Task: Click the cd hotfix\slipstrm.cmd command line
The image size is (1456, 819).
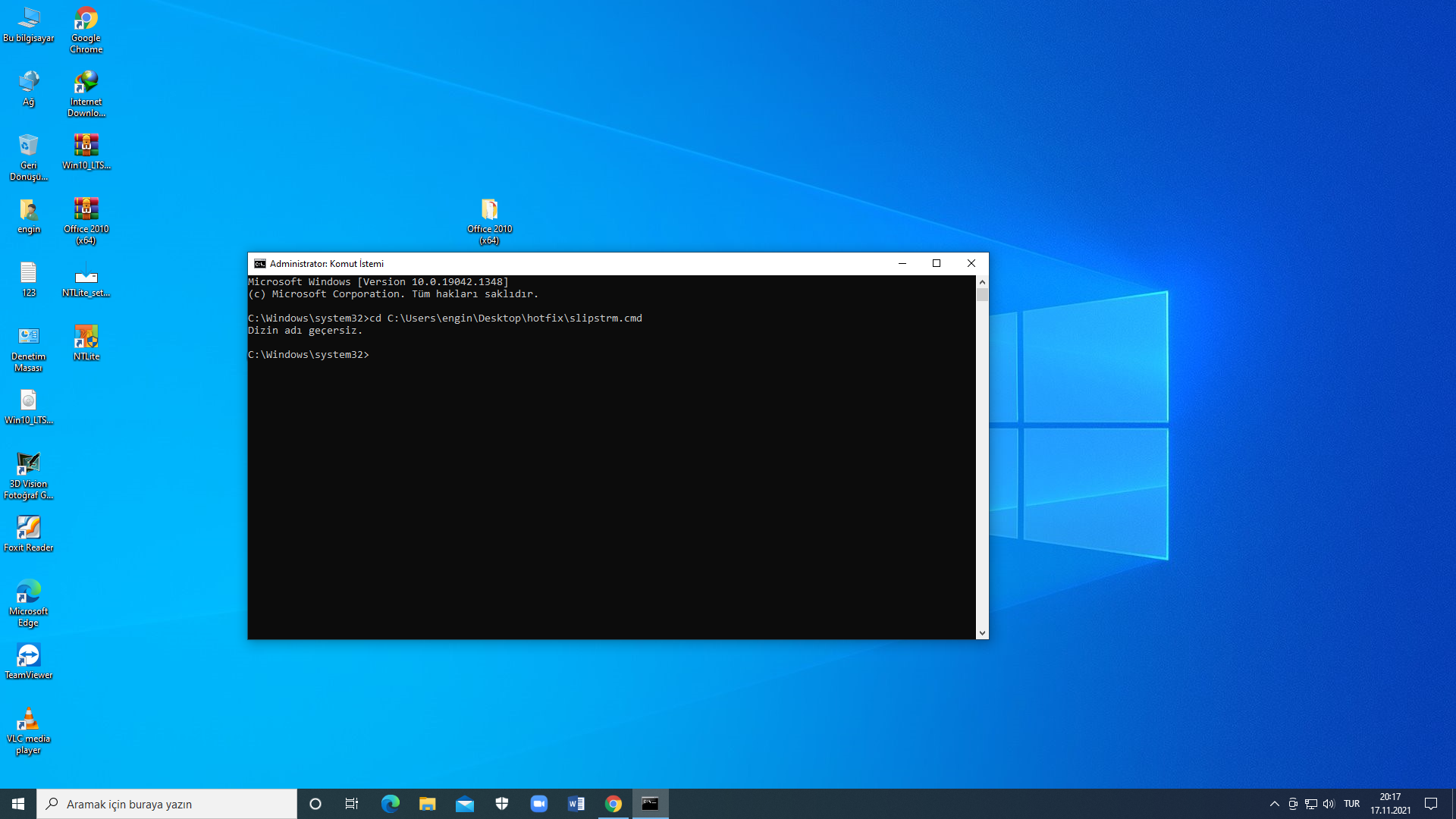Action: (445, 318)
